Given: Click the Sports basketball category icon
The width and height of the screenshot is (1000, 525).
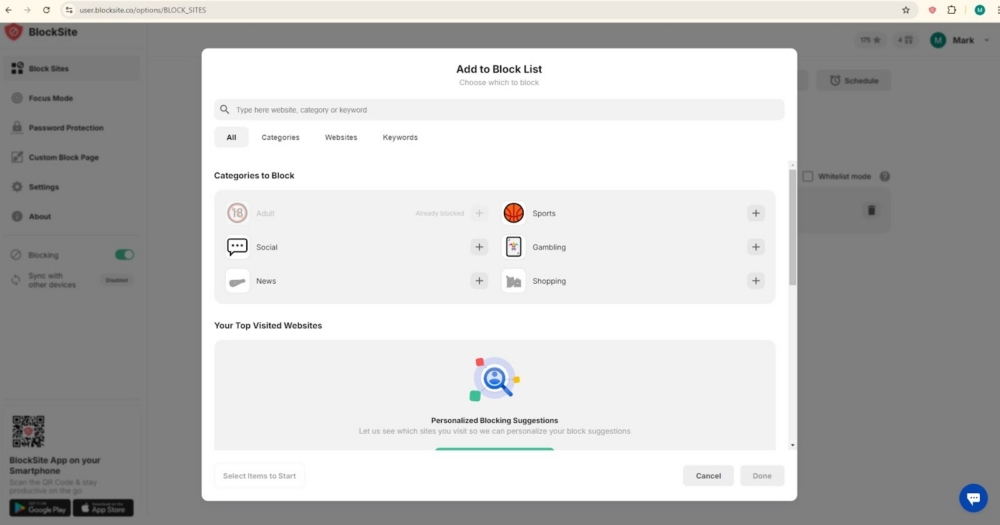Looking at the screenshot, I should pos(513,213).
